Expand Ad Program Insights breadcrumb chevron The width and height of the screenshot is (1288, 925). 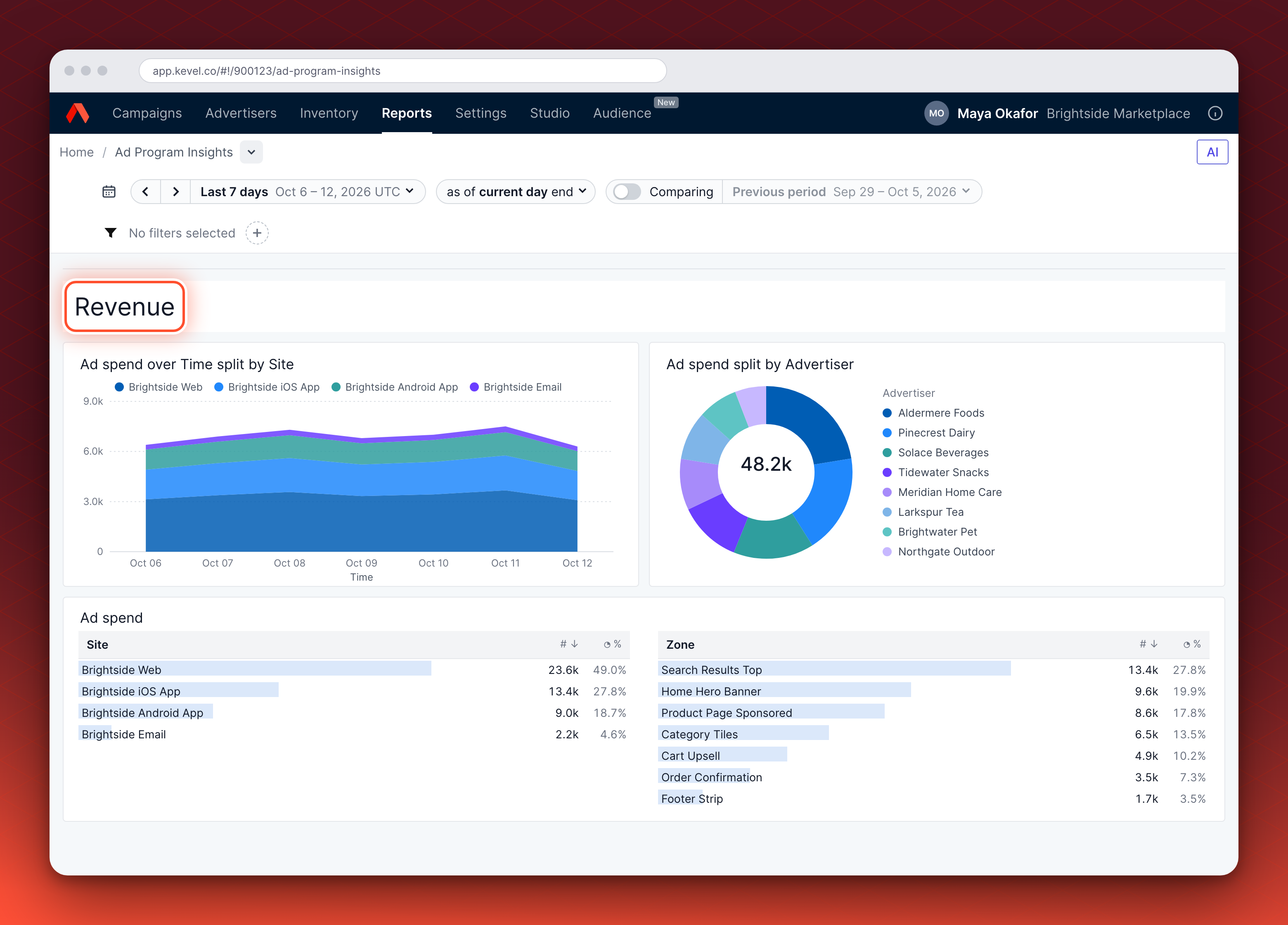(251, 152)
